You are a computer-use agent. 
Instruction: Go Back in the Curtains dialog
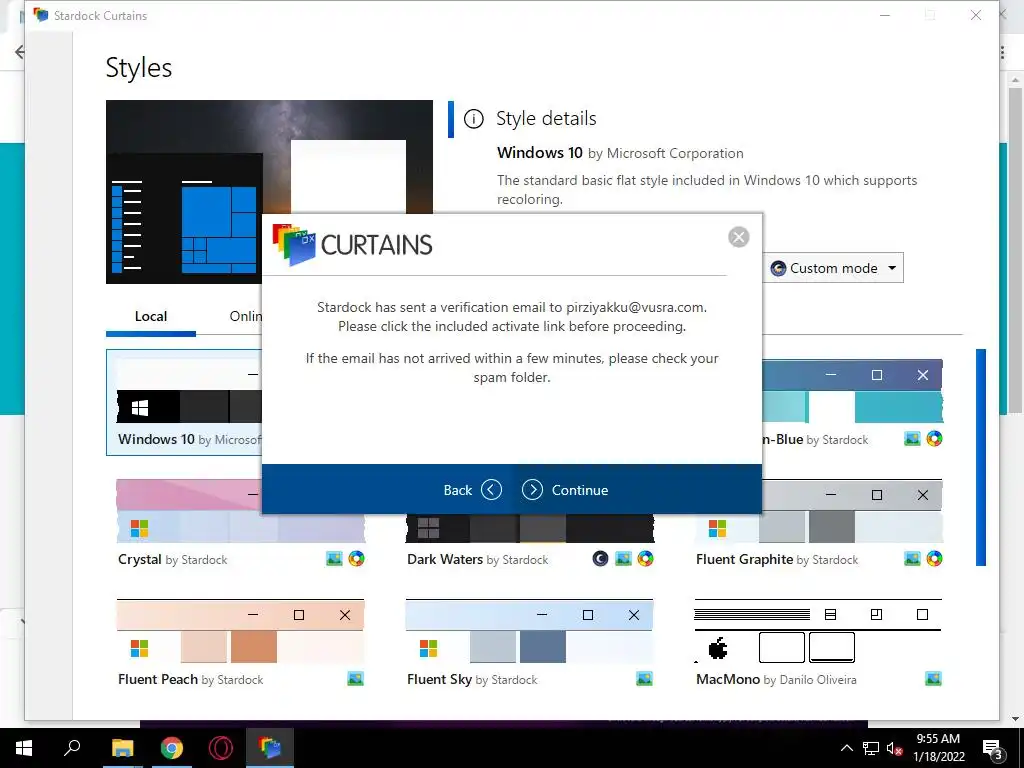pos(472,490)
